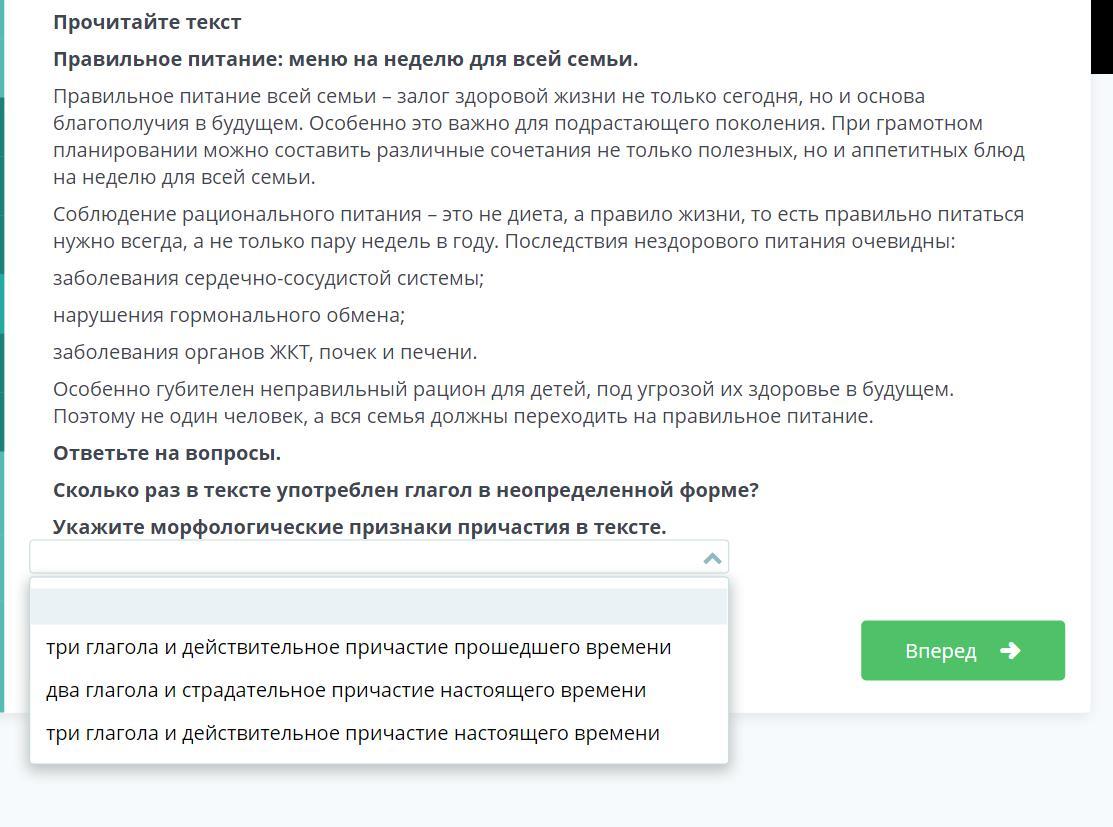This screenshot has height=827, width=1113.
Task: Click the line 'нарушения гормонального обмена'
Action: point(229,315)
